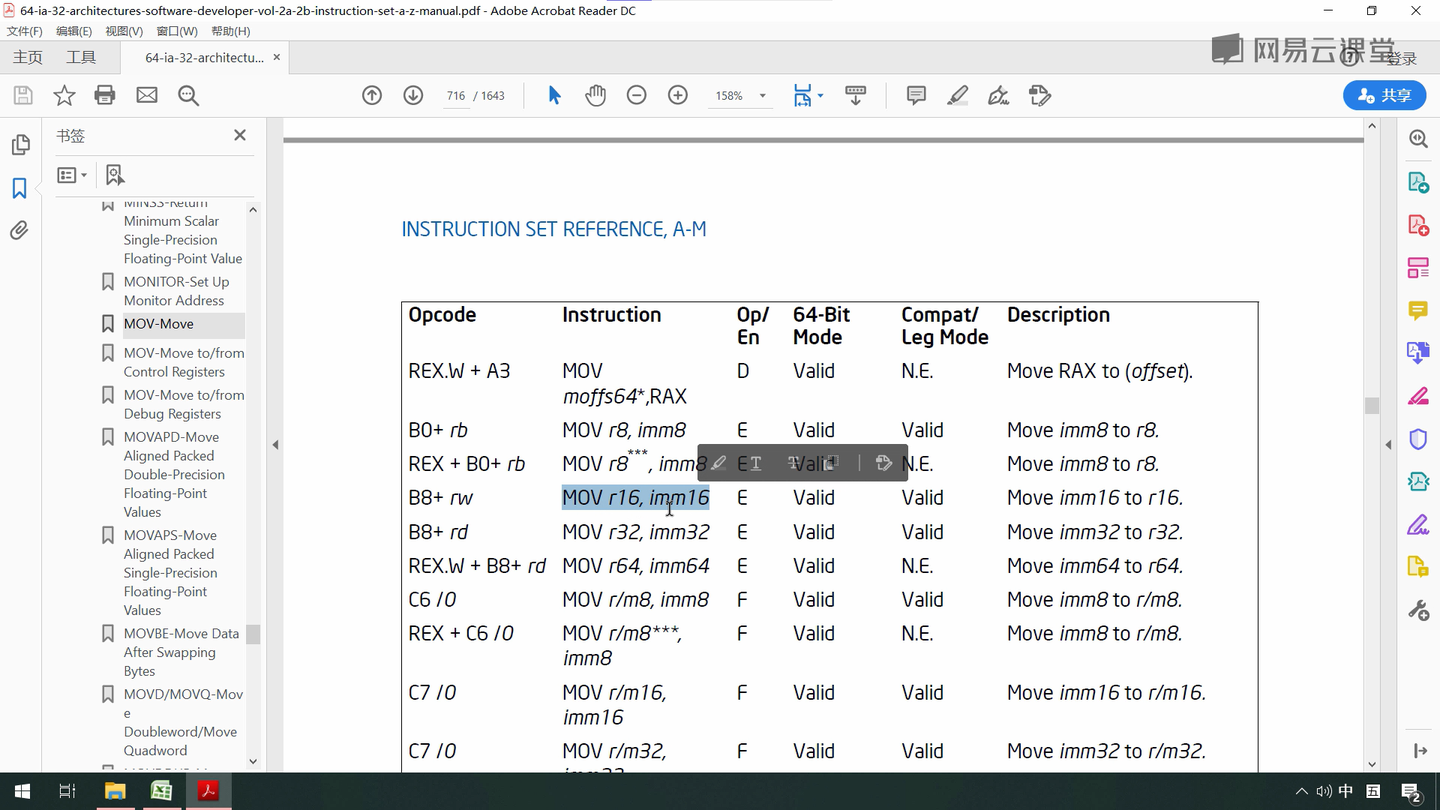Click the stamp tool icon in toolbar
Image resolution: width=1440 pixels, height=810 pixels.
click(1040, 95)
